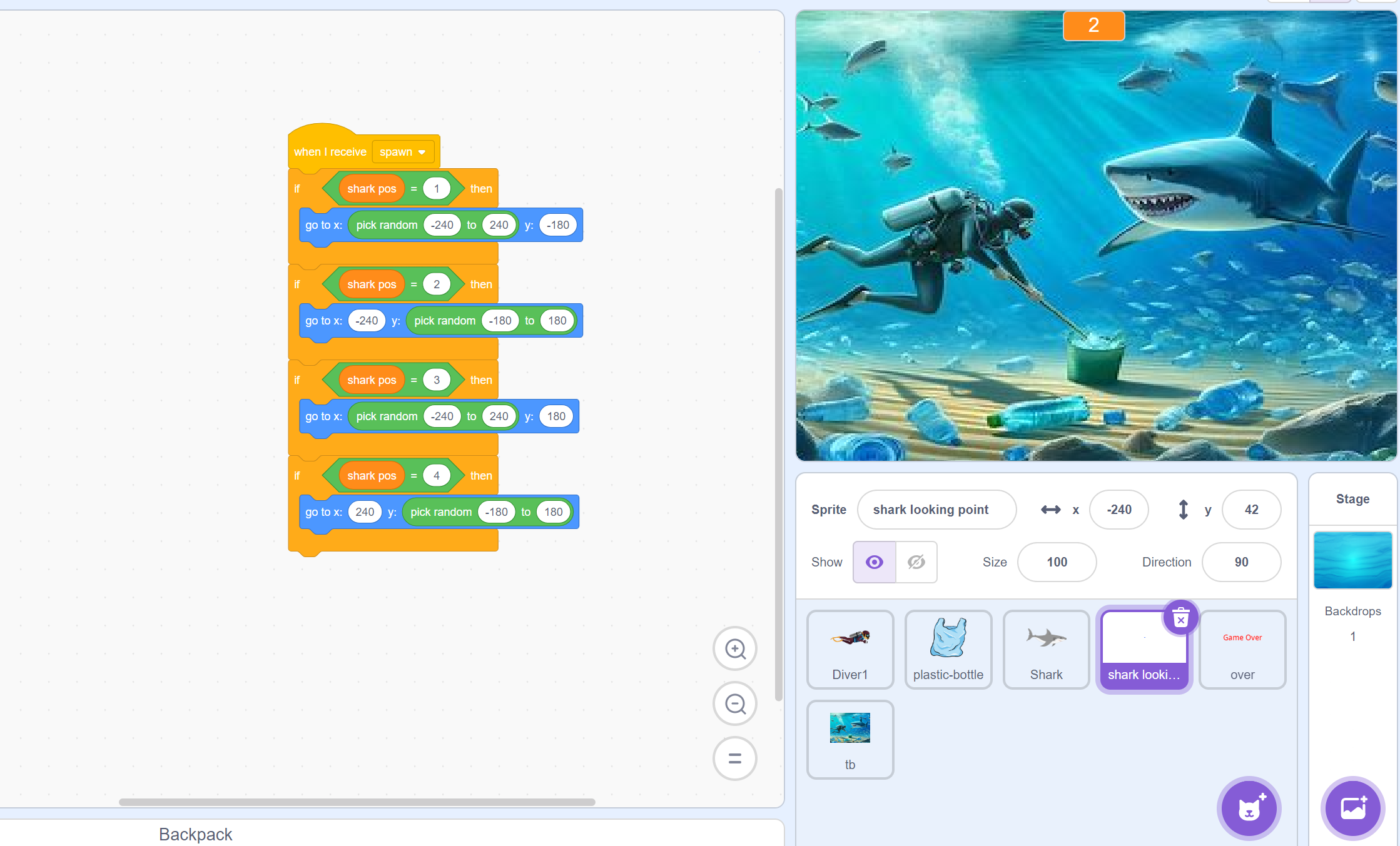The image size is (1400, 846).
Task: Reset workspace zoom to default
Action: point(735,759)
